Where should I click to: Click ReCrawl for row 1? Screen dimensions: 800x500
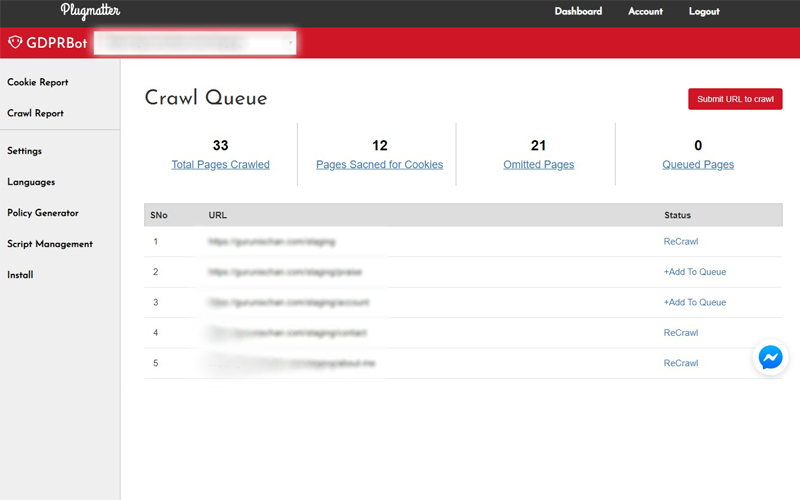[680, 242]
